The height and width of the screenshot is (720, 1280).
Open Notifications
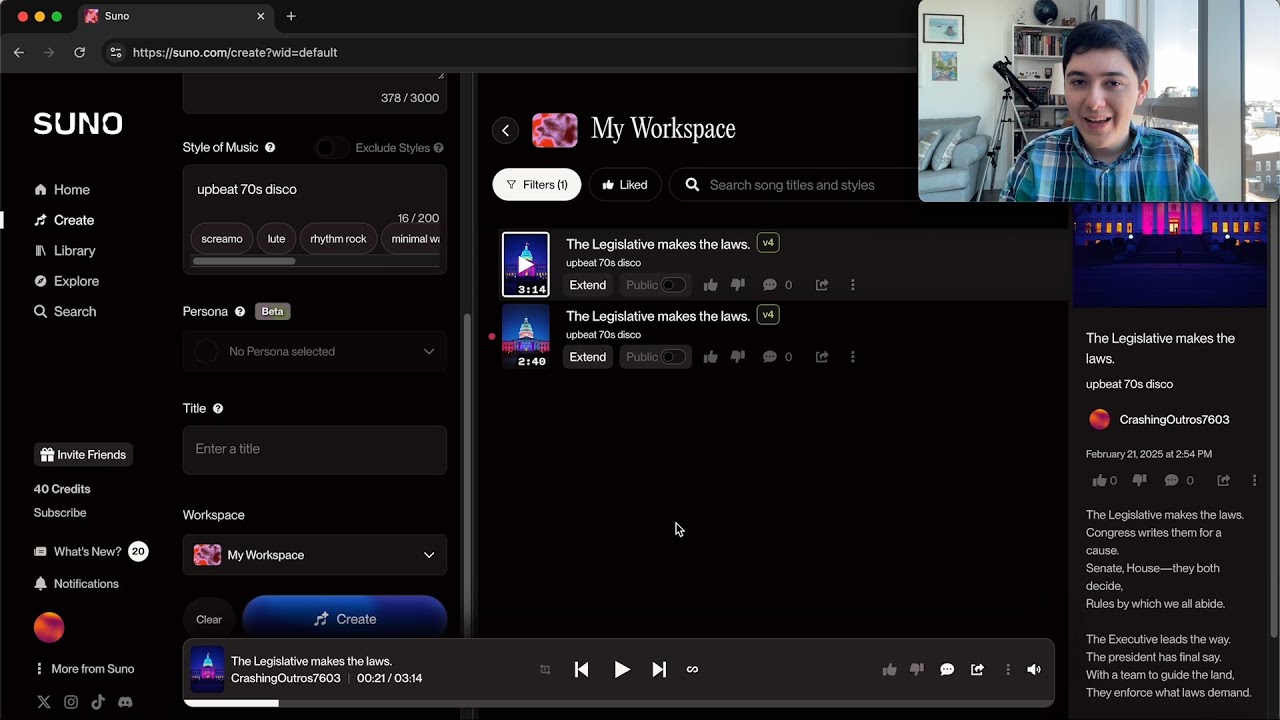(76, 584)
